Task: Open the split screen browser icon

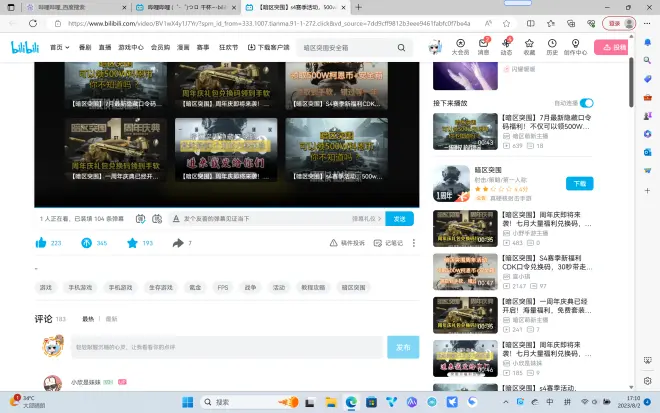Action: tap(531, 24)
